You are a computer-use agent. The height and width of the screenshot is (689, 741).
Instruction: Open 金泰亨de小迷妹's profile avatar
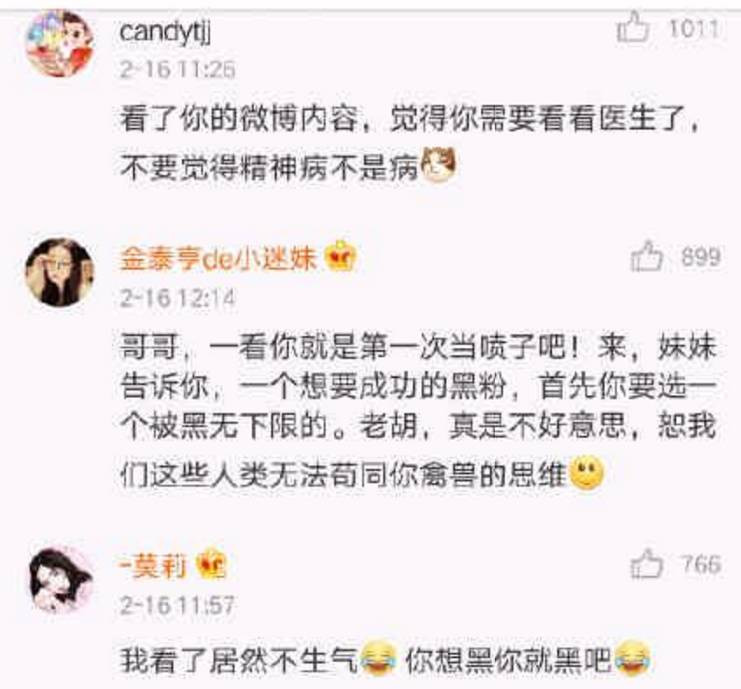[60, 272]
